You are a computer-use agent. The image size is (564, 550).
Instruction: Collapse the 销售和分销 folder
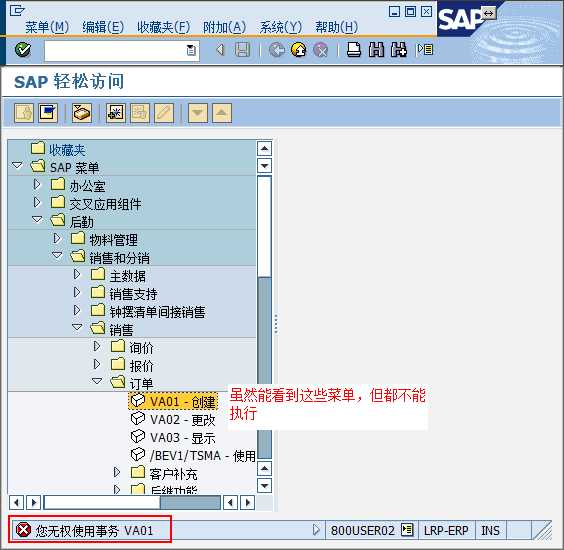pos(57,255)
